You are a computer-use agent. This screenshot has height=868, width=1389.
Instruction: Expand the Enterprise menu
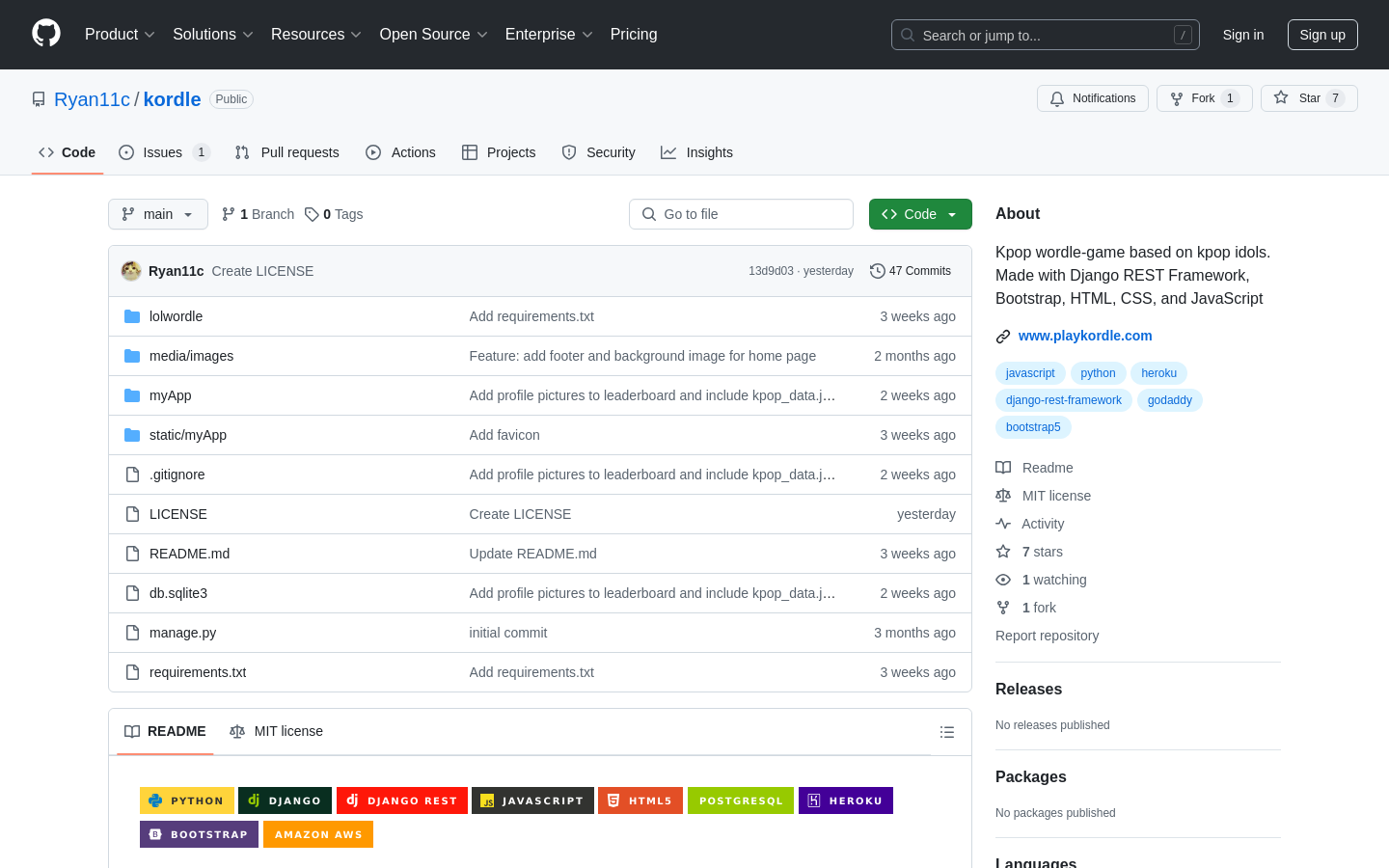549,35
